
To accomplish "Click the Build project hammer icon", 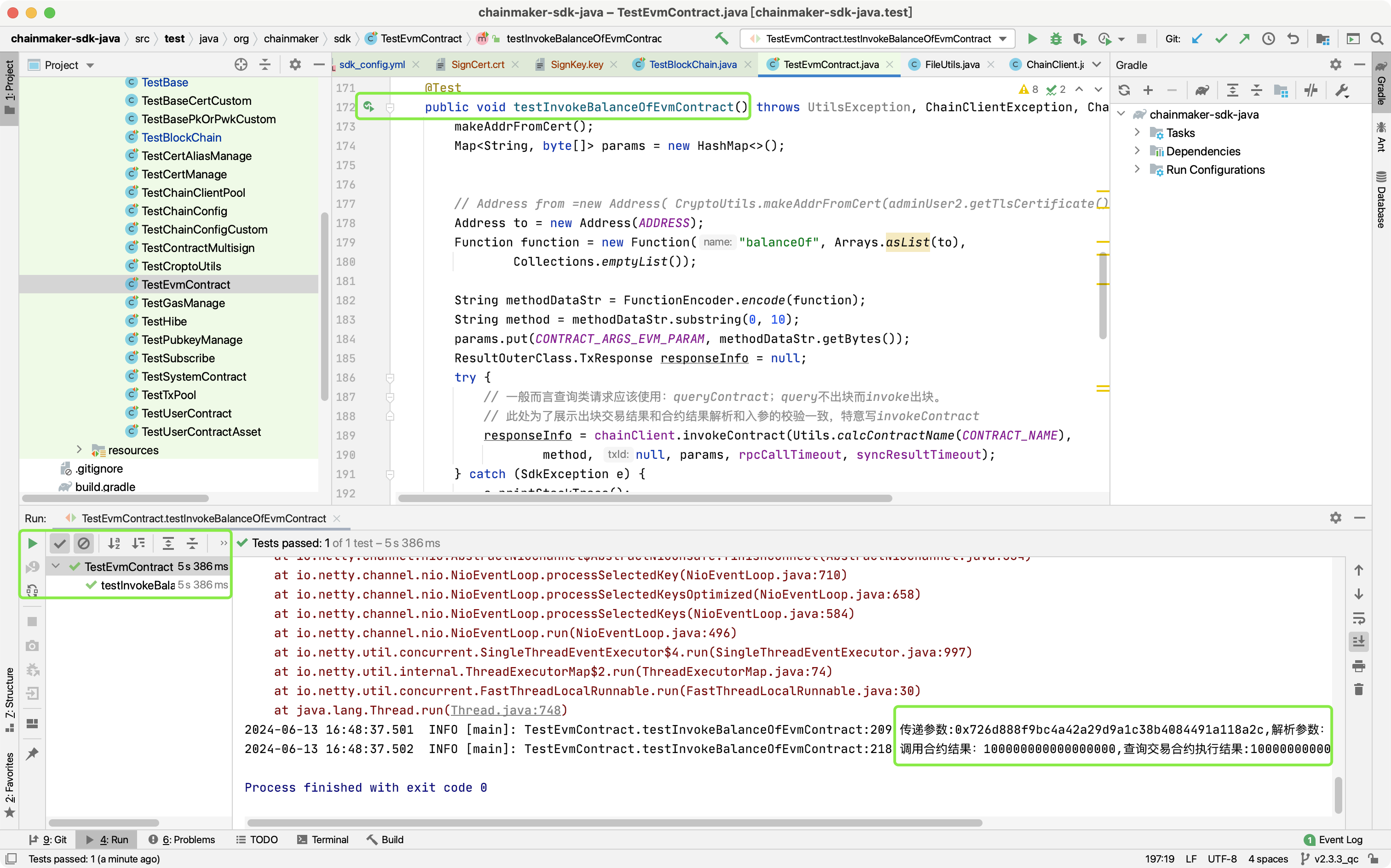I will (x=721, y=39).
